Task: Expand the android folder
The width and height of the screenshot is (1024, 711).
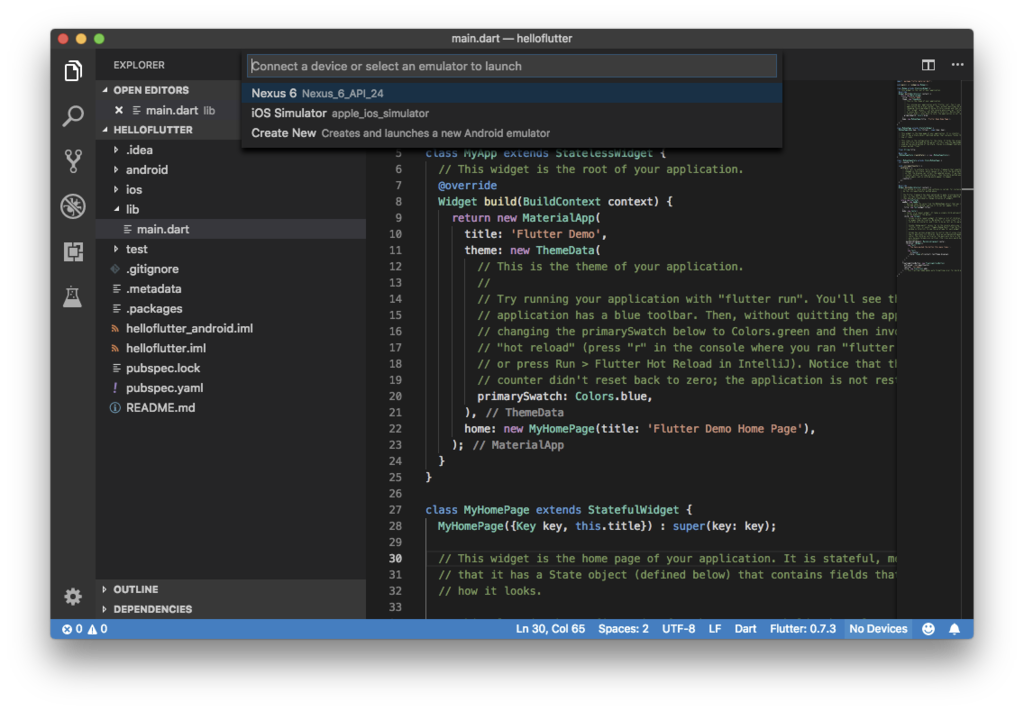Action: pyautogui.click(x=116, y=170)
